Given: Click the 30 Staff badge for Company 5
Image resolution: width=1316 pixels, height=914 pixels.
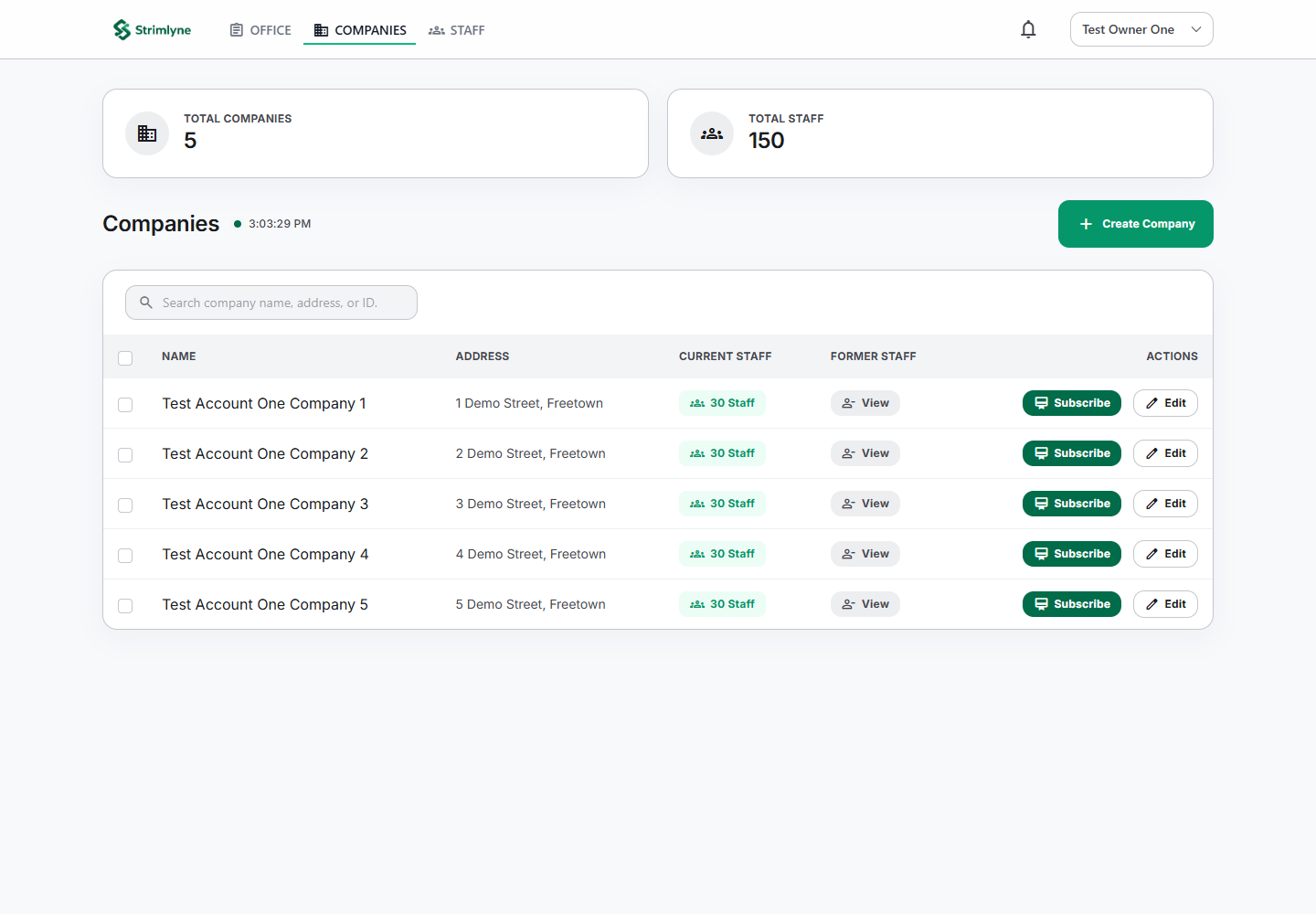Looking at the screenshot, I should click(722, 604).
